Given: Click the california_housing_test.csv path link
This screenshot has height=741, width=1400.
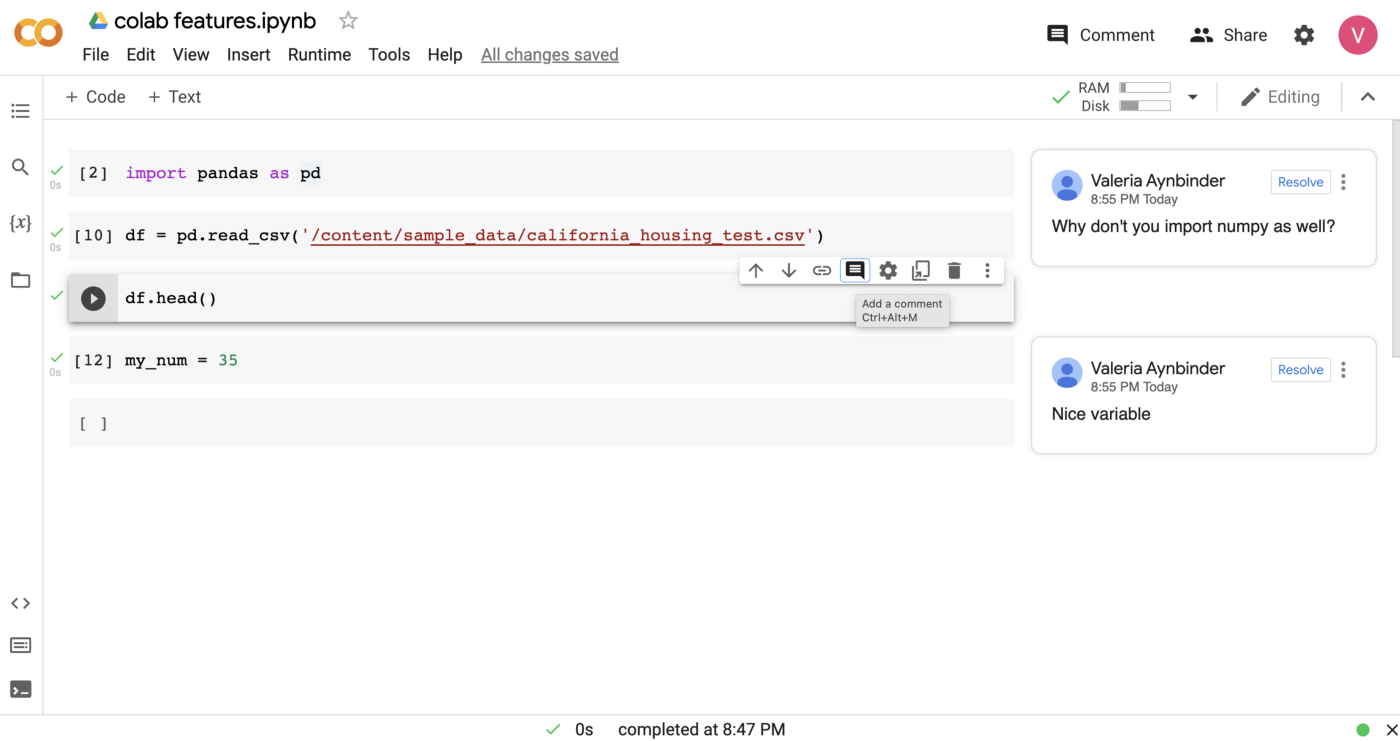Looking at the screenshot, I should (557, 236).
